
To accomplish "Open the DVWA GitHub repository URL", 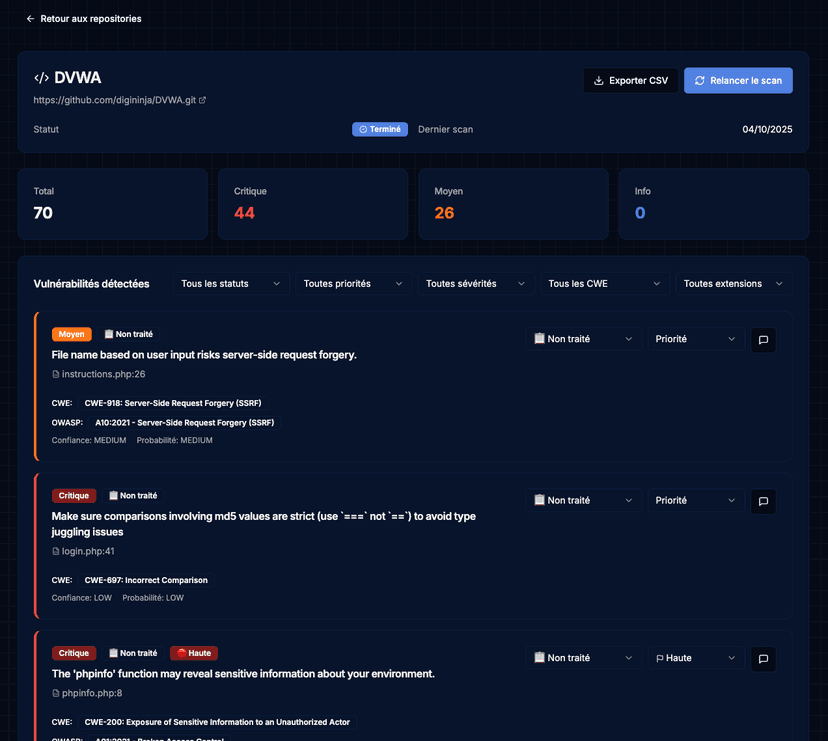I will [114, 100].
